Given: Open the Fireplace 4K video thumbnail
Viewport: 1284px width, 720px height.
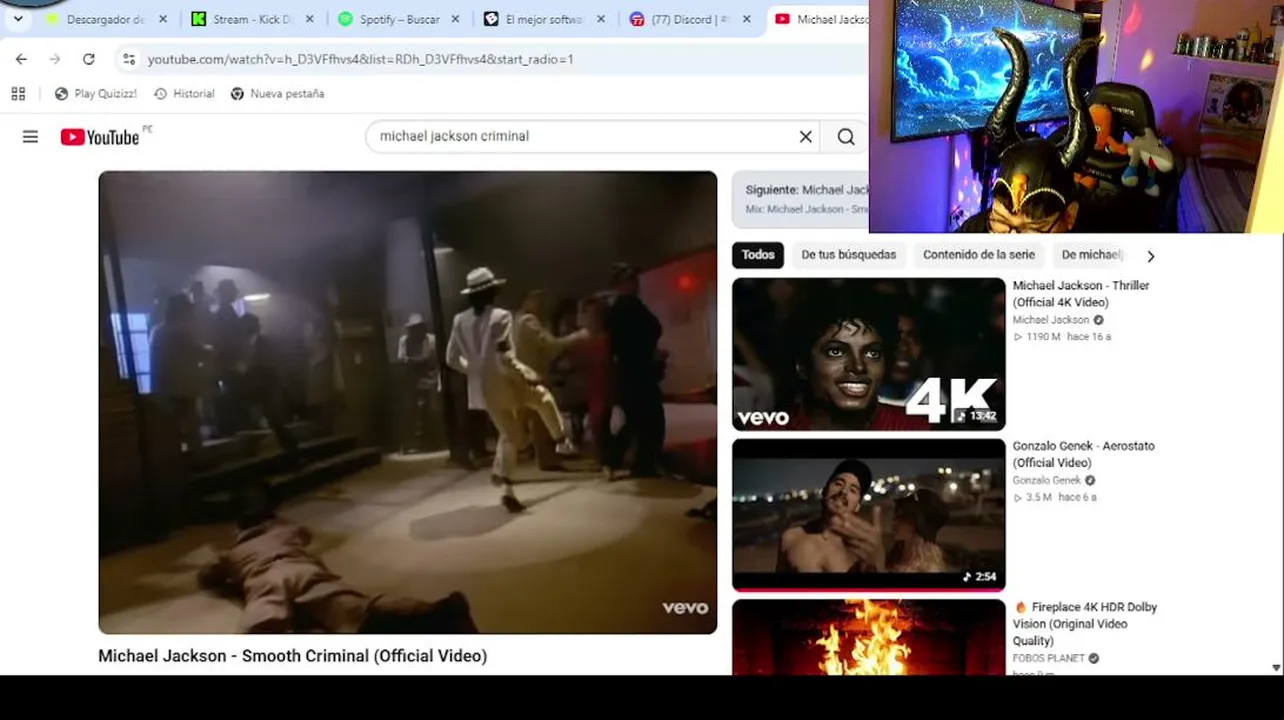Looking at the screenshot, I should 869,637.
